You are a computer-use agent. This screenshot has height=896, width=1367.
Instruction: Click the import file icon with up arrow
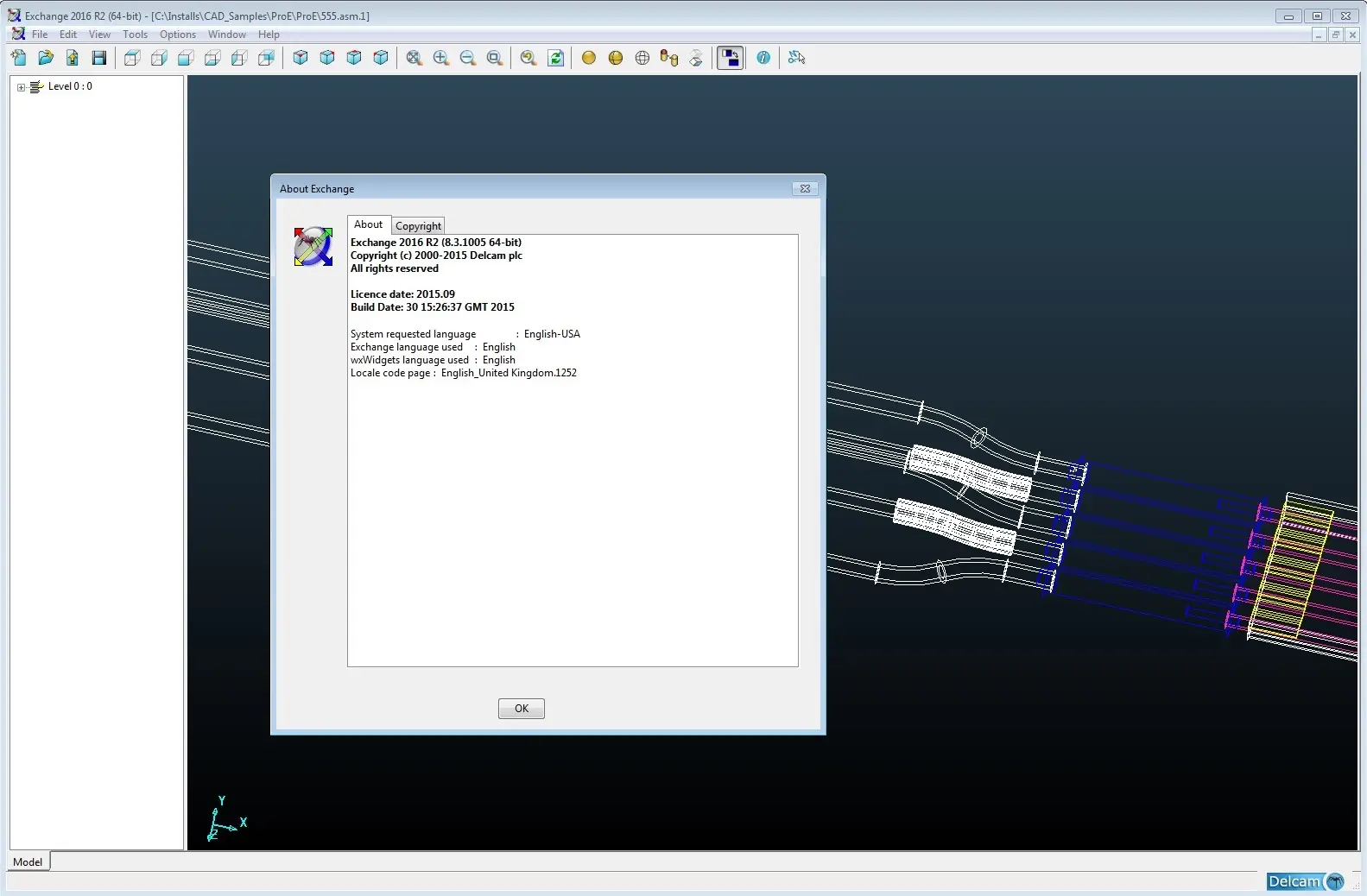click(x=73, y=58)
